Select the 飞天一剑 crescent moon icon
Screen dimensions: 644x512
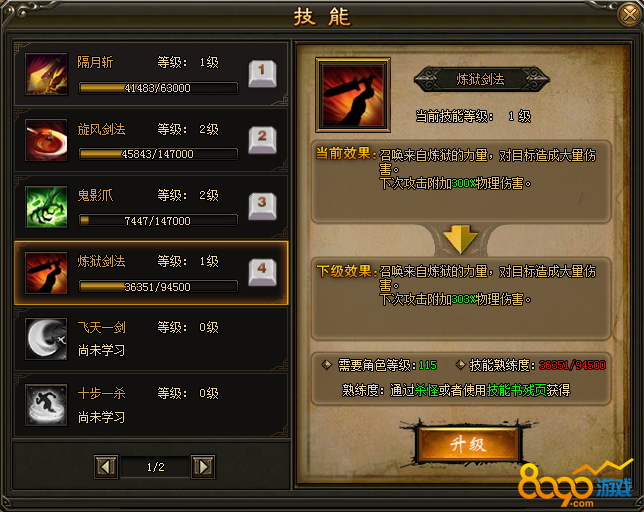point(46,339)
